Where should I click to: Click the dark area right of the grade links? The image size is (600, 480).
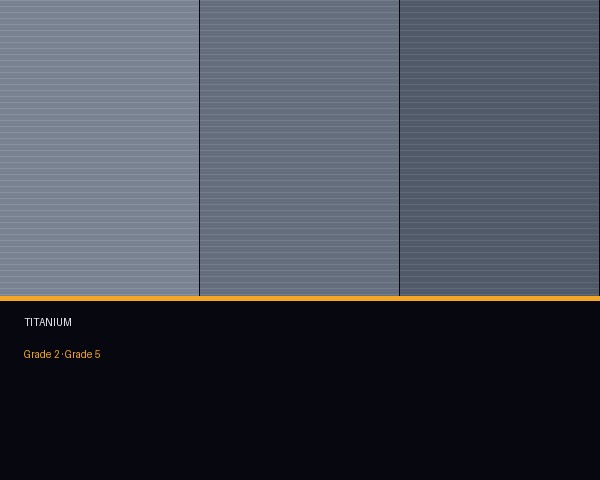tap(350, 355)
